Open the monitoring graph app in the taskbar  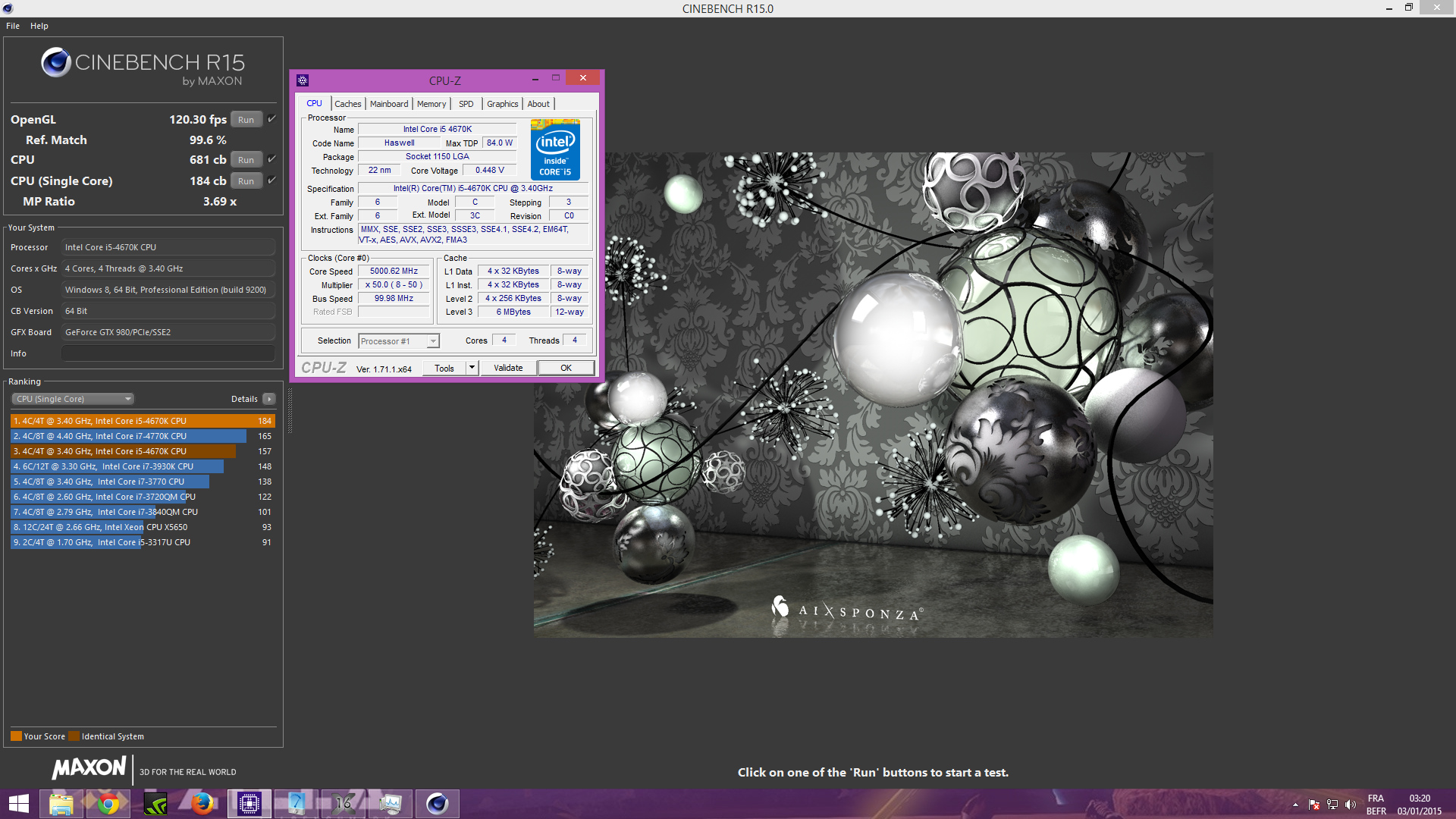point(391,804)
